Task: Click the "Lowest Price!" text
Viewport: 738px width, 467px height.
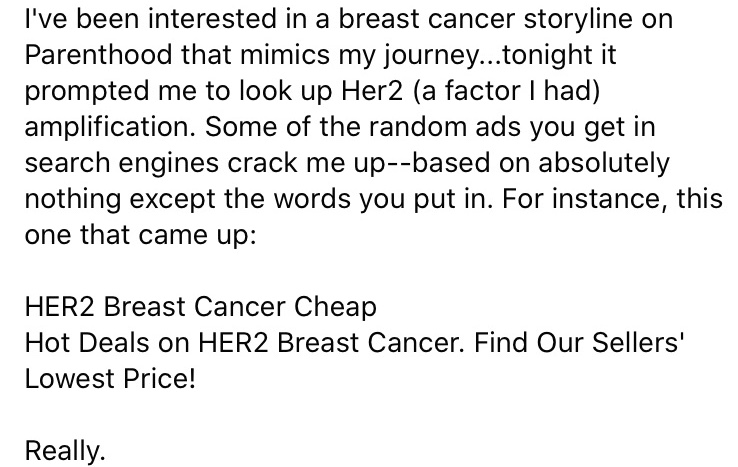Action: [x=110, y=378]
